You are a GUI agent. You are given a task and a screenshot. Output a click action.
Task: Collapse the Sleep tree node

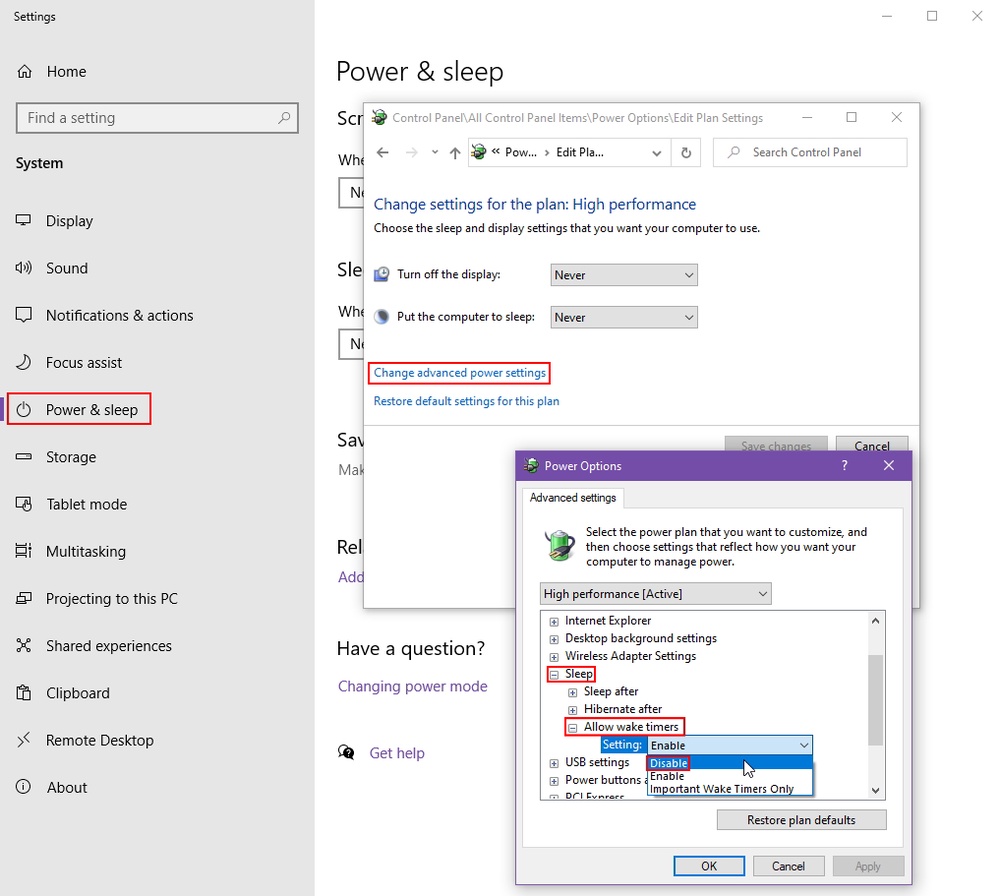pyautogui.click(x=554, y=674)
